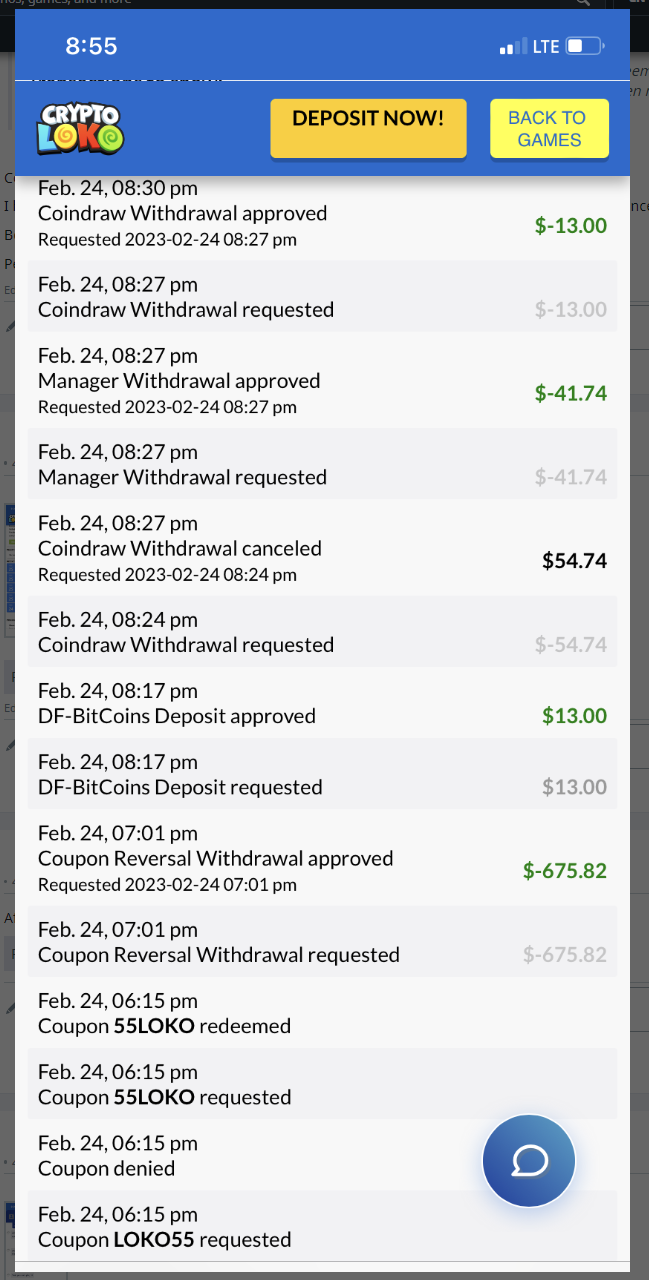Click the Coupon denied entry
649x1280 pixels.
tap(106, 1168)
